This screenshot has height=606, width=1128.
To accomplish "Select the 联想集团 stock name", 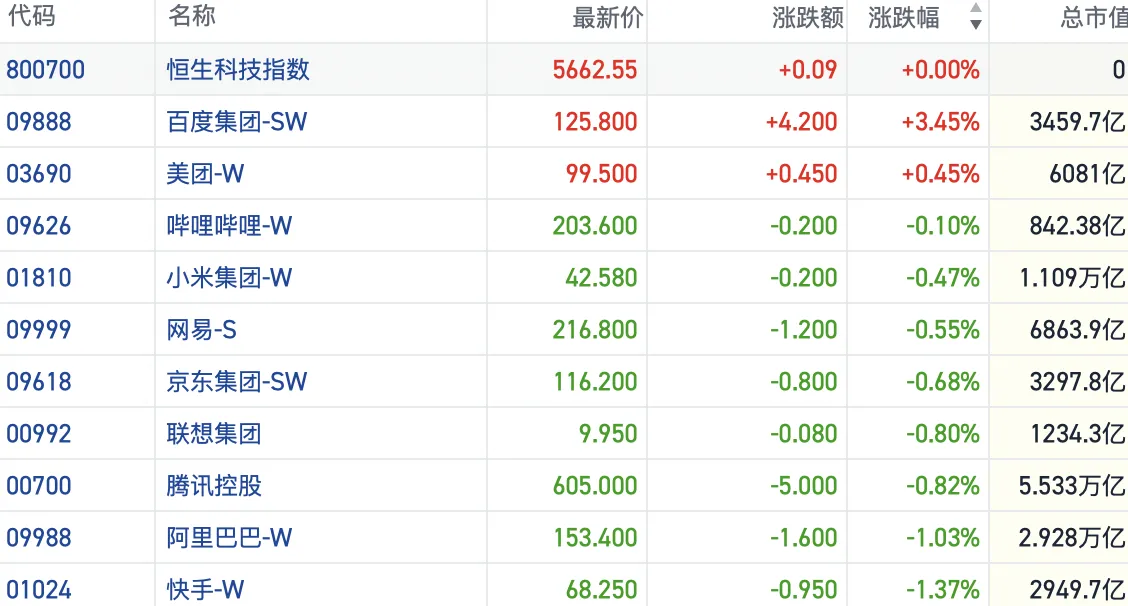I will (214, 434).
